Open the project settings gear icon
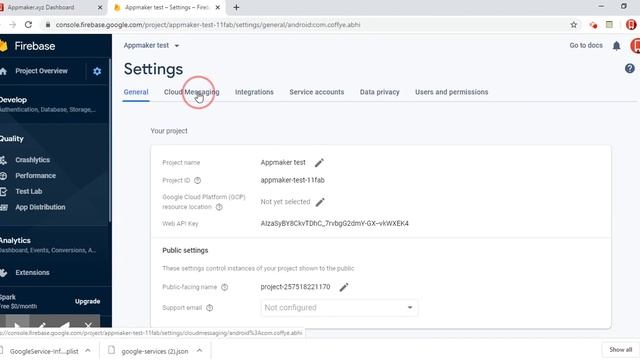The width and height of the screenshot is (640, 360). [97, 71]
